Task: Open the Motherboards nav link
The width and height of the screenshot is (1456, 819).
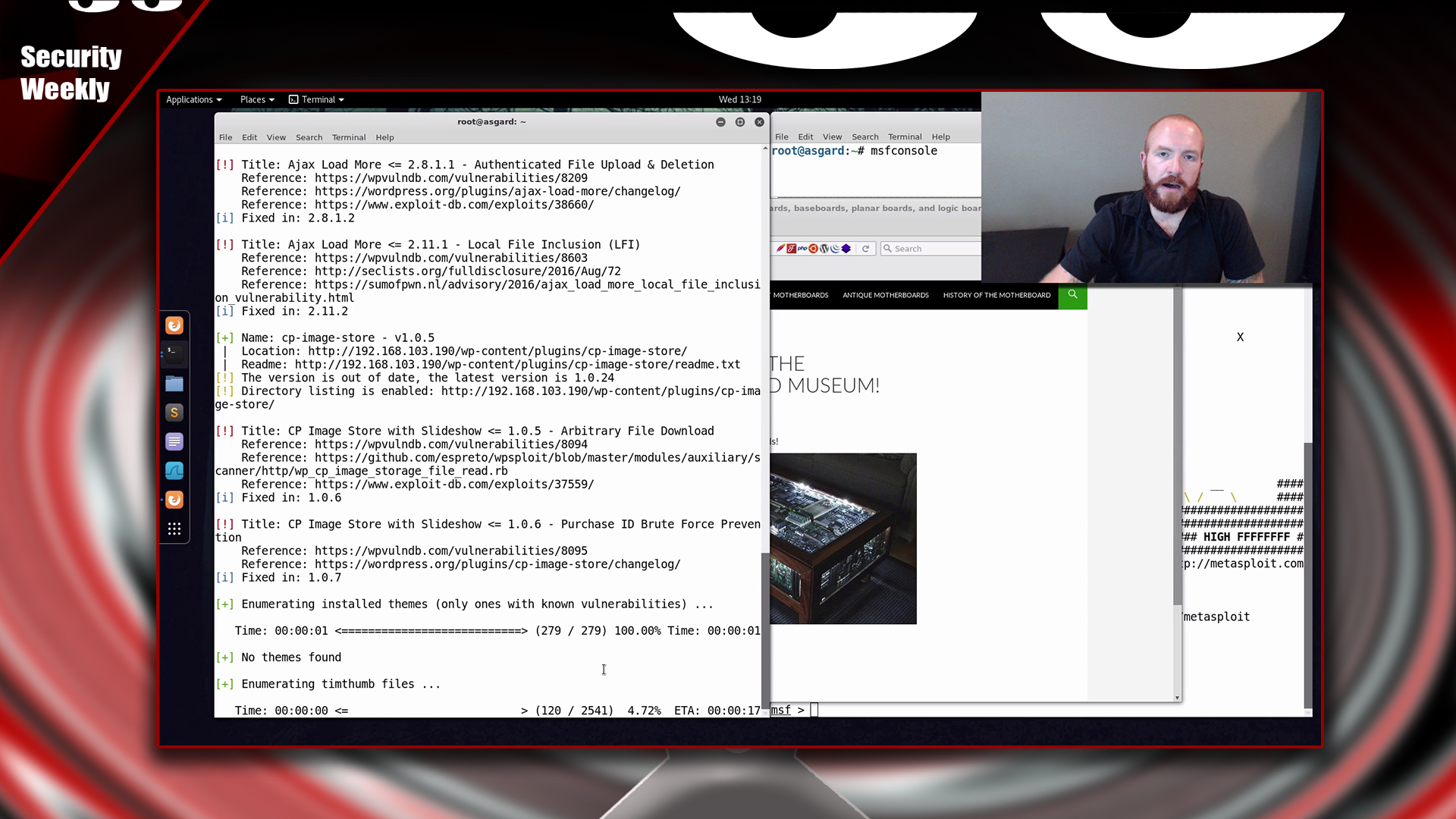Action: [801, 295]
